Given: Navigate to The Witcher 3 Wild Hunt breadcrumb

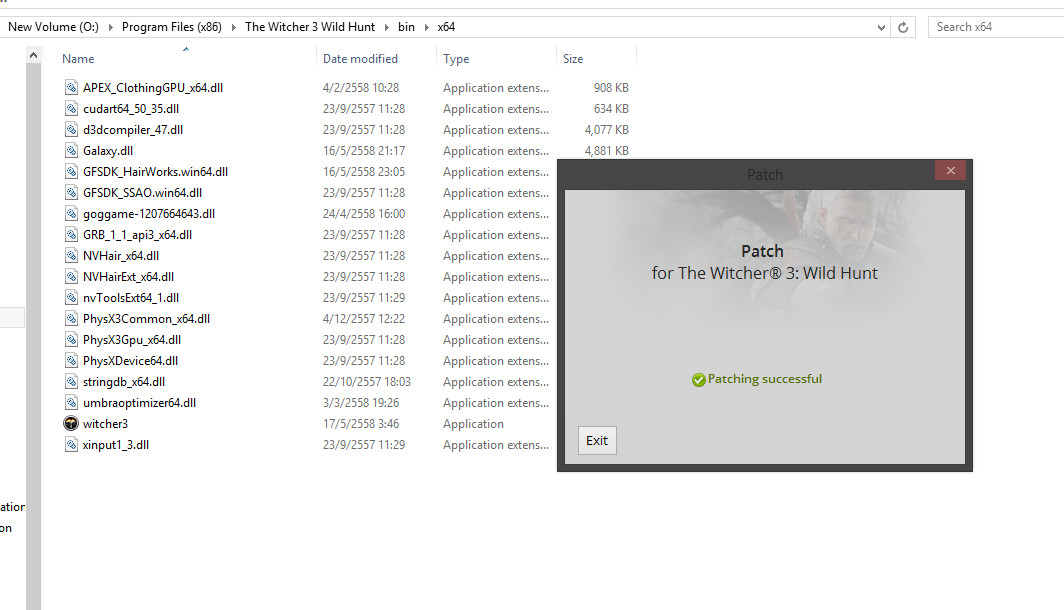Looking at the screenshot, I should [x=310, y=27].
